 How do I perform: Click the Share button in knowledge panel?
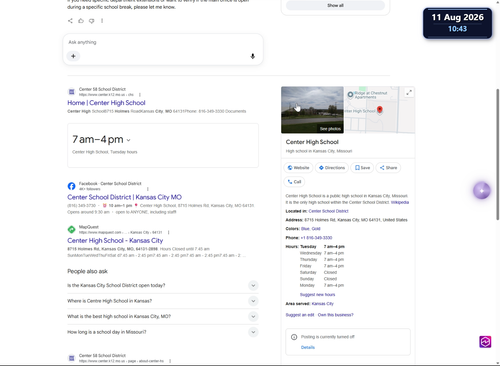[x=388, y=168]
